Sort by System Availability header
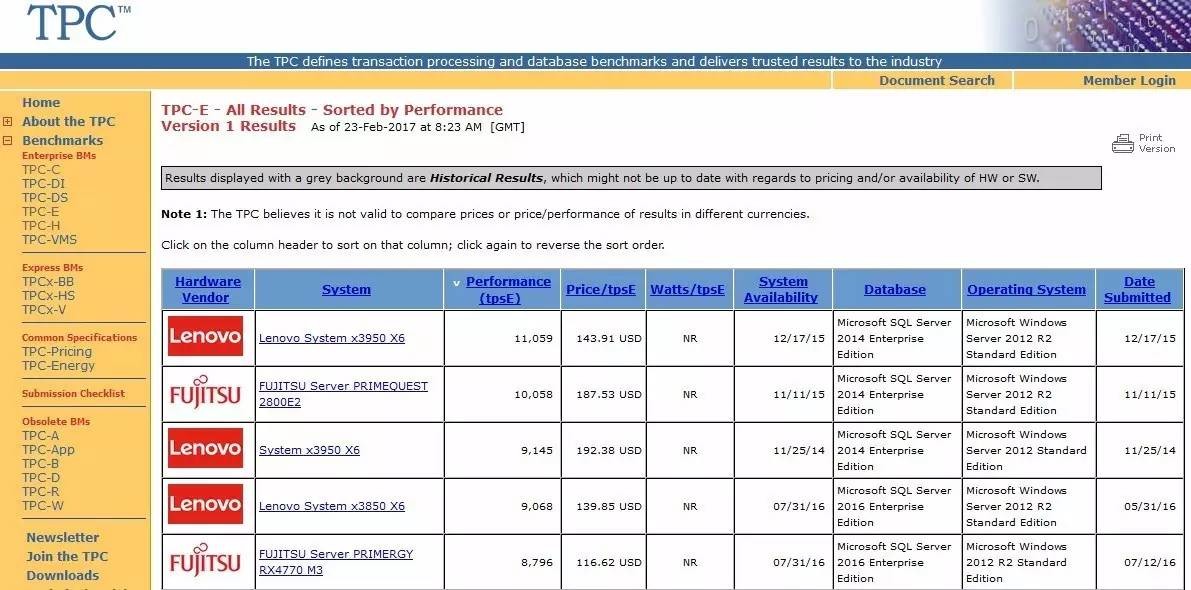Viewport: 1191px width, 590px height. pyautogui.click(x=782, y=289)
